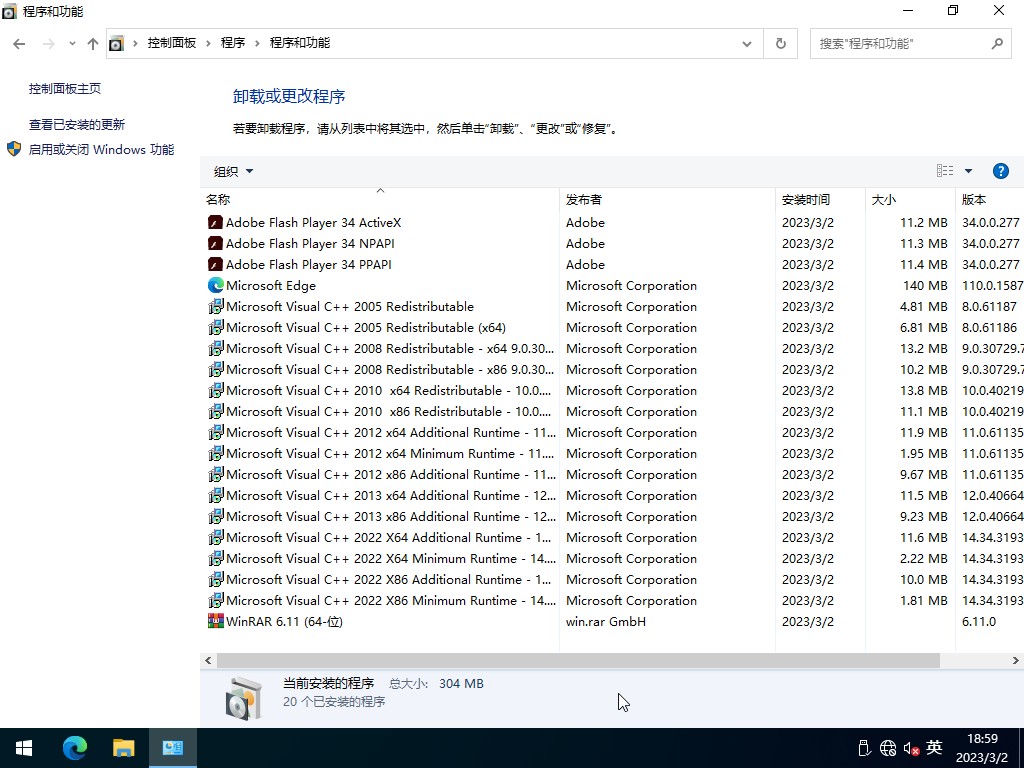The width and height of the screenshot is (1024, 768).
Task: Click 启用或关闭 Windows 功能 link
Action: pyautogui.click(x=101, y=149)
